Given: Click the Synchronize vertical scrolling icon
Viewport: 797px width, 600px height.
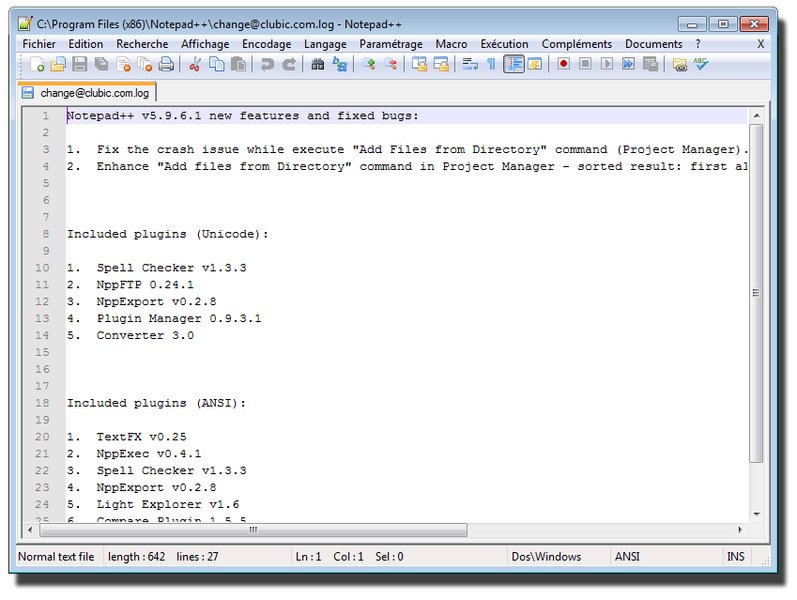Looking at the screenshot, I should [419, 65].
